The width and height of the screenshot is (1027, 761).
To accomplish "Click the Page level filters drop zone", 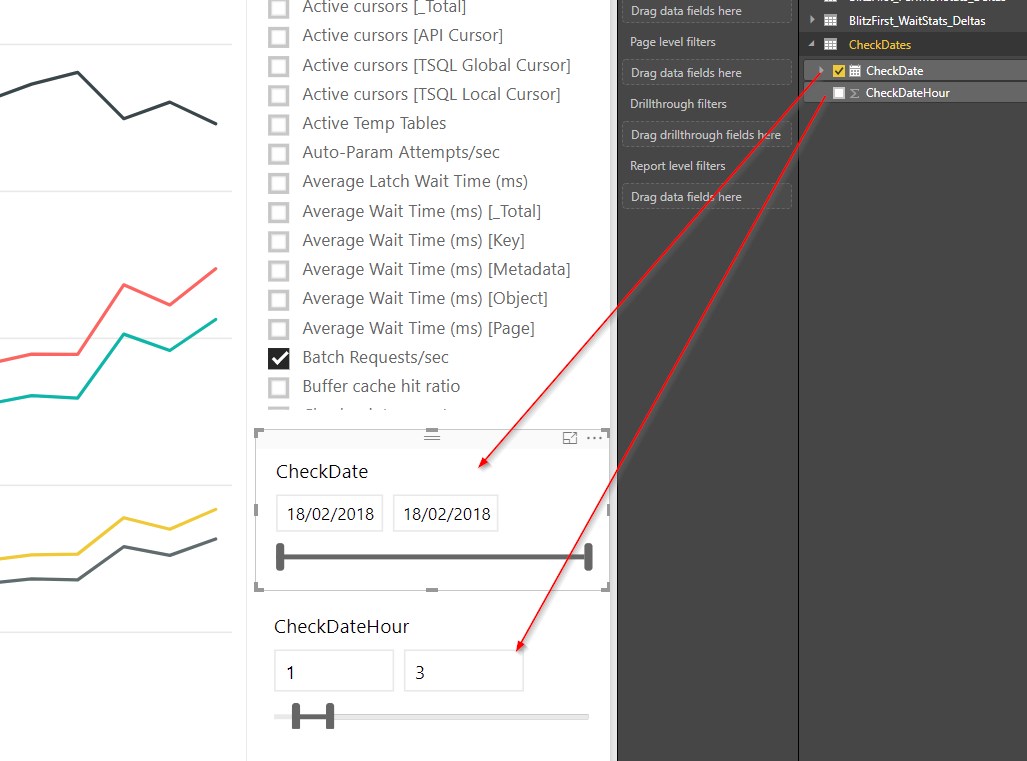I will point(707,73).
